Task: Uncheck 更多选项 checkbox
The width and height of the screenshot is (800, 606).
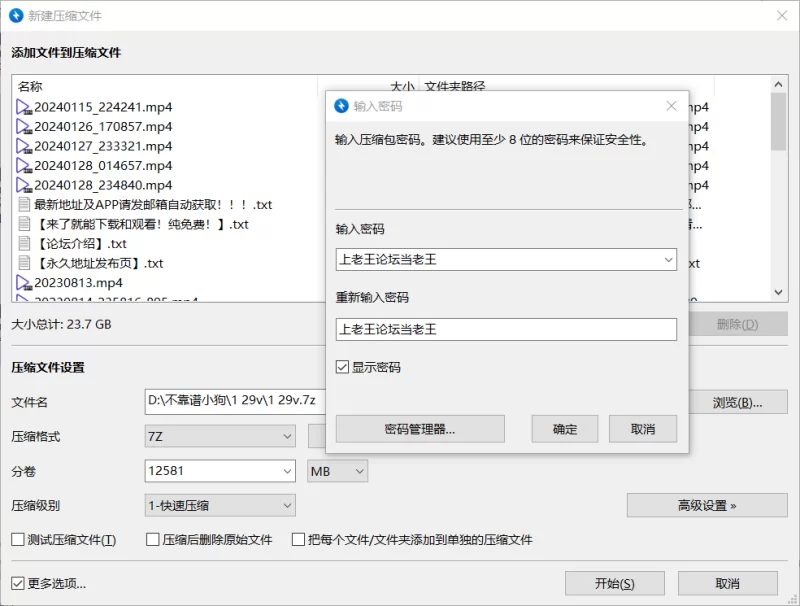Action: (x=18, y=584)
